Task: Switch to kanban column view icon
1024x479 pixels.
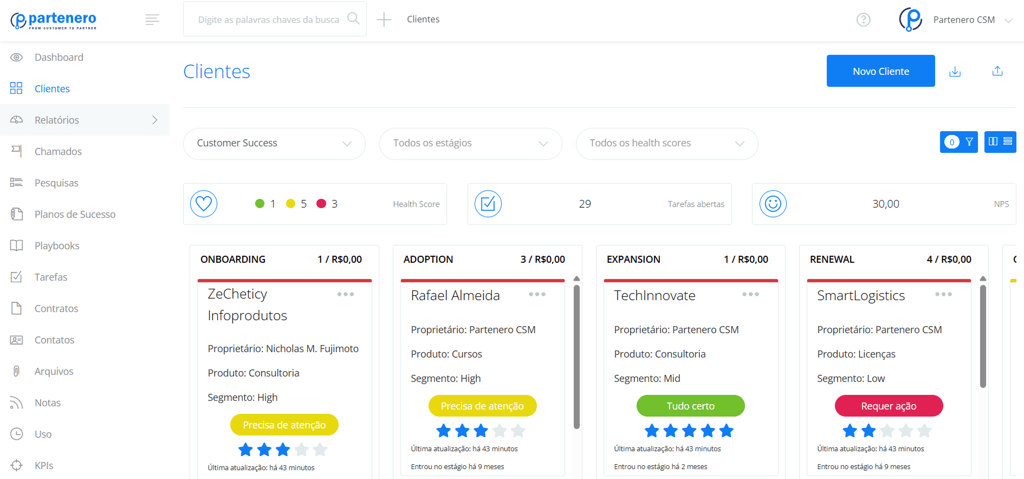Action: [x=993, y=141]
